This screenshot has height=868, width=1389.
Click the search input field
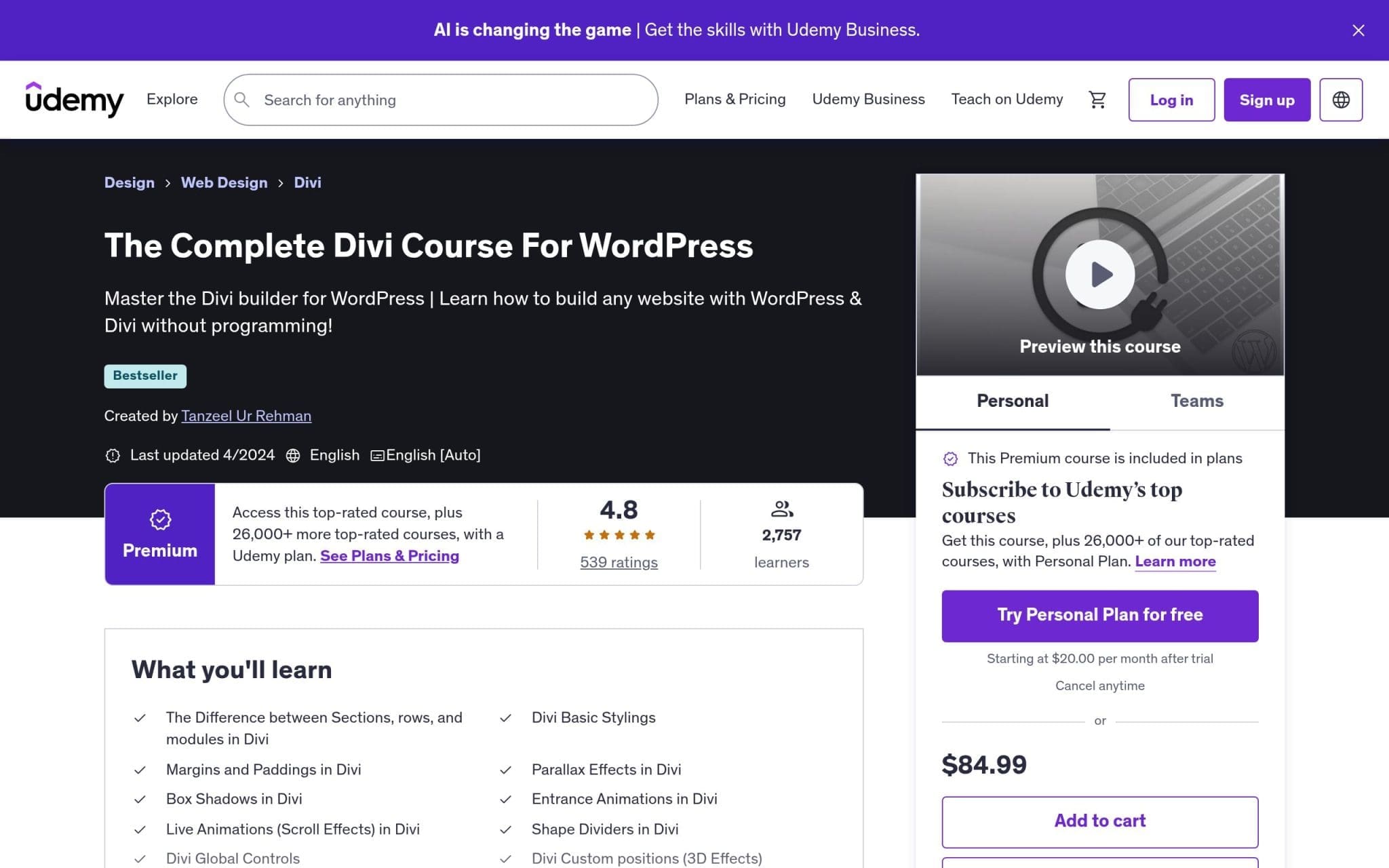tap(441, 100)
